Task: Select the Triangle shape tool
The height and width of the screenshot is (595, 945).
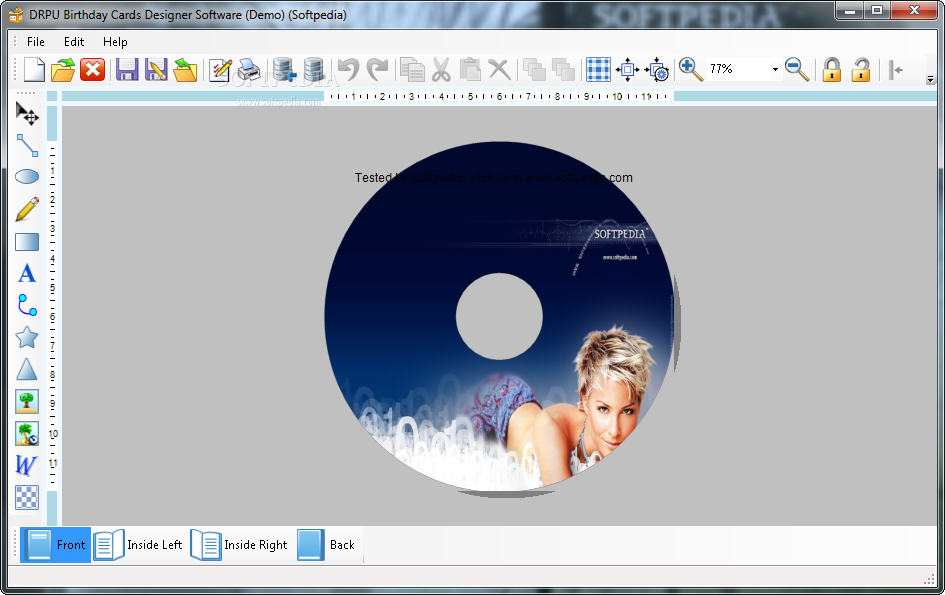Action: [27, 369]
